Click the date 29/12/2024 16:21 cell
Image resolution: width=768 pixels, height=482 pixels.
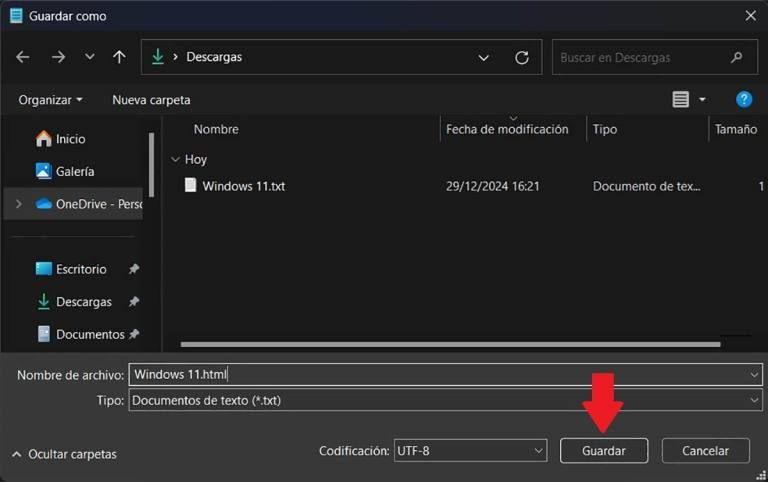click(492, 186)
